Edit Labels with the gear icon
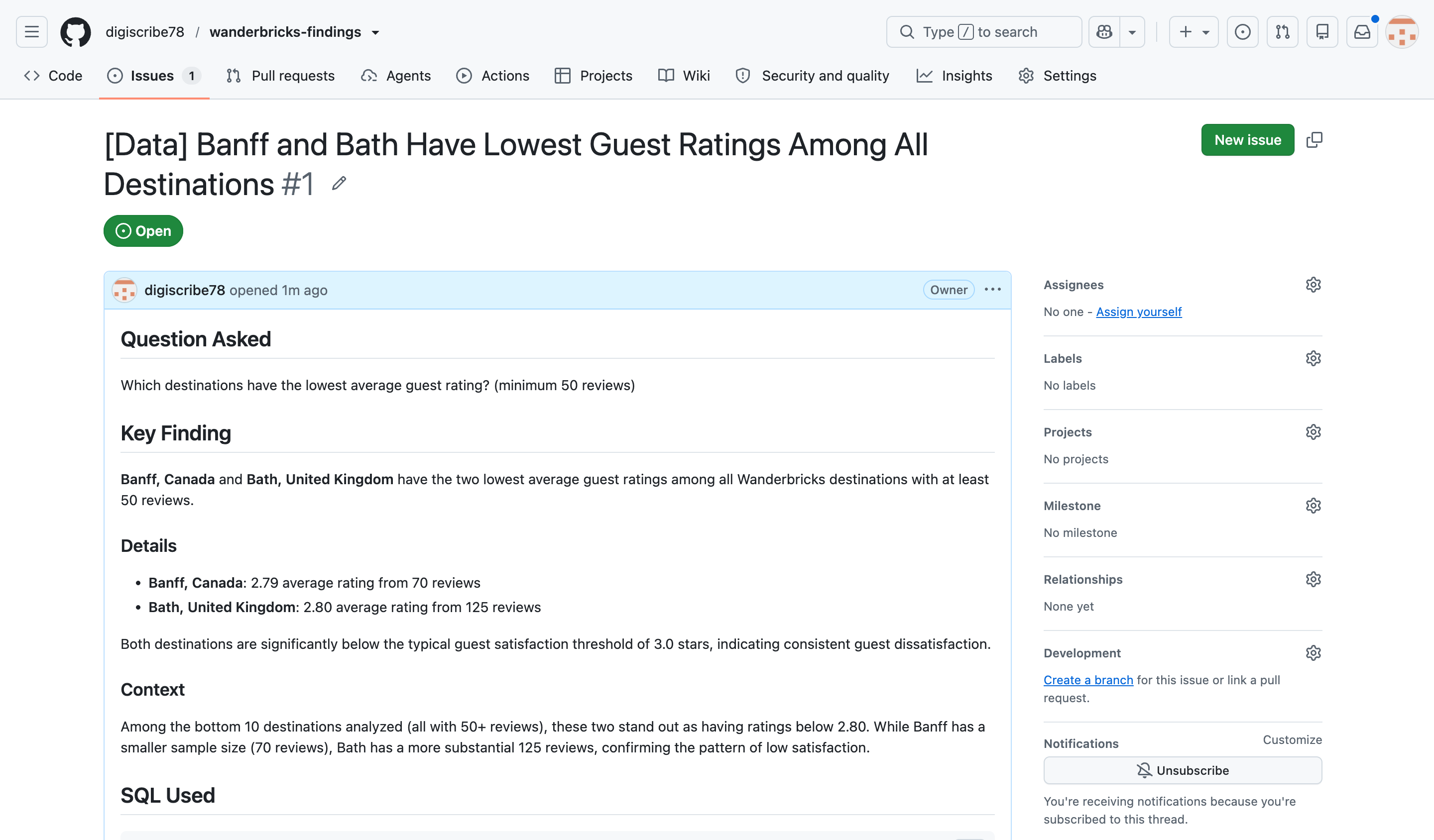1434x840 pixels. click(1313, 358)
